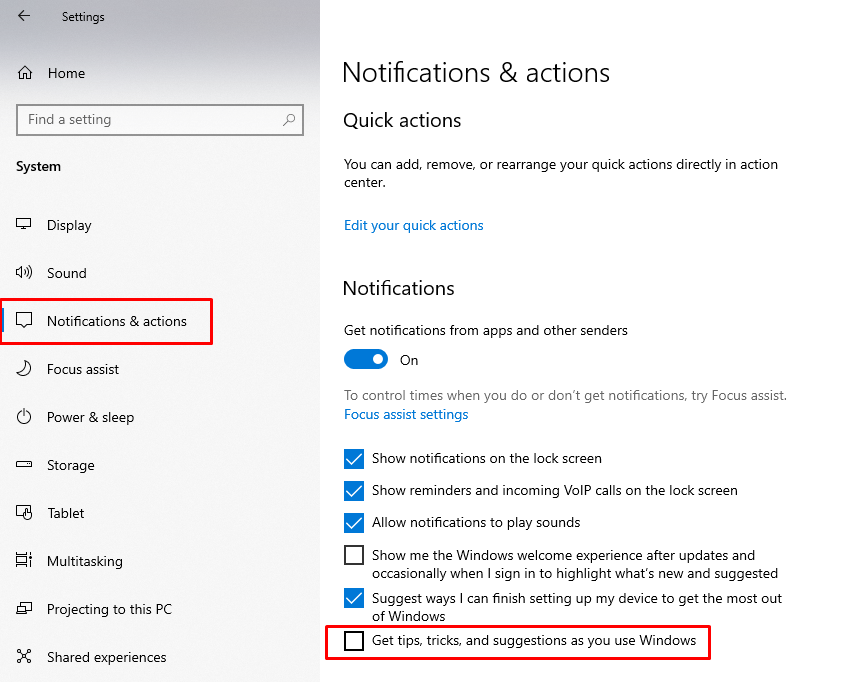
Task: Click the Display monitor icon
Action: coord(25,225)
